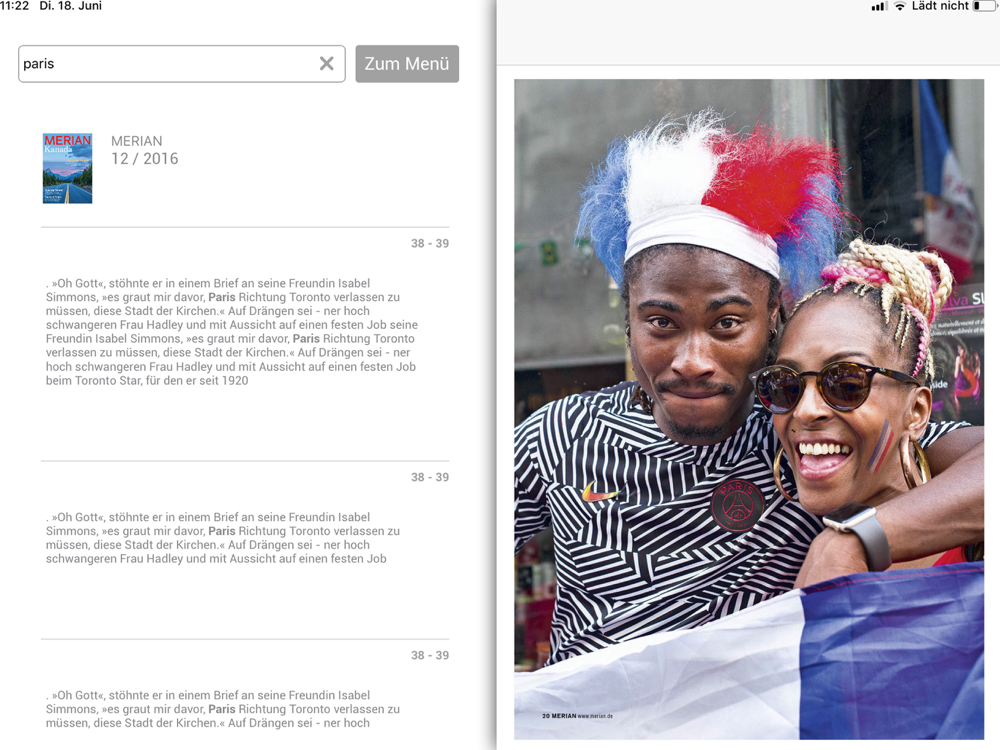Open second result's page number 38 - 39

[430, 477]
